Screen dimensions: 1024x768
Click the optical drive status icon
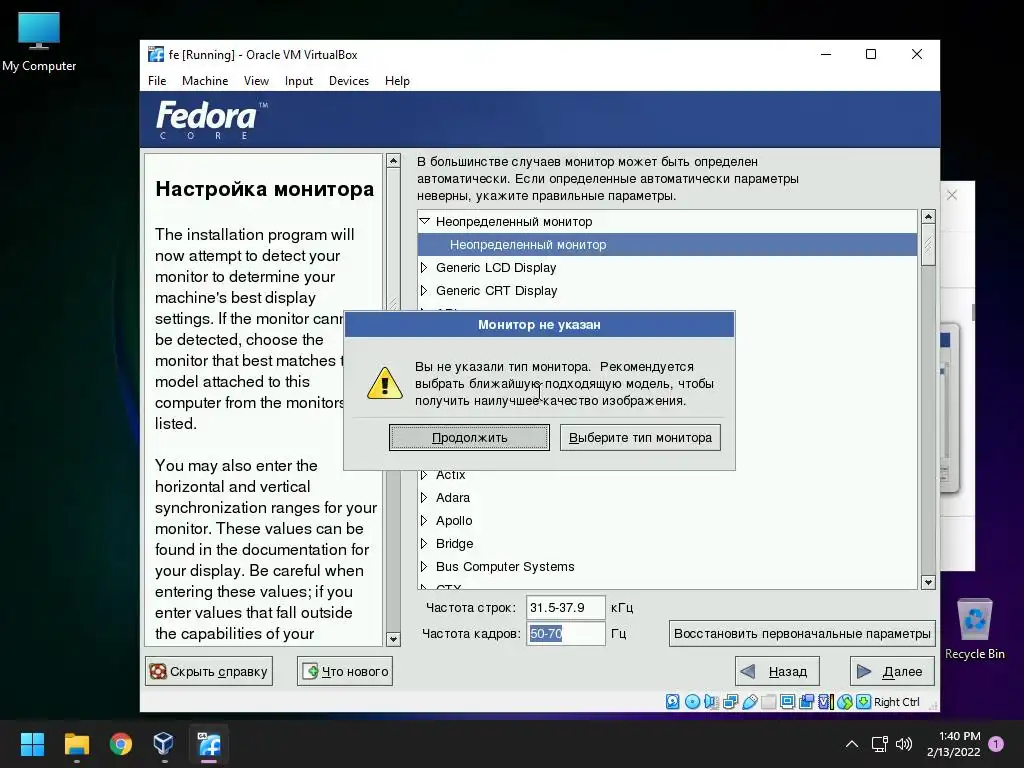pyautogui.click(x=692, y=701)
